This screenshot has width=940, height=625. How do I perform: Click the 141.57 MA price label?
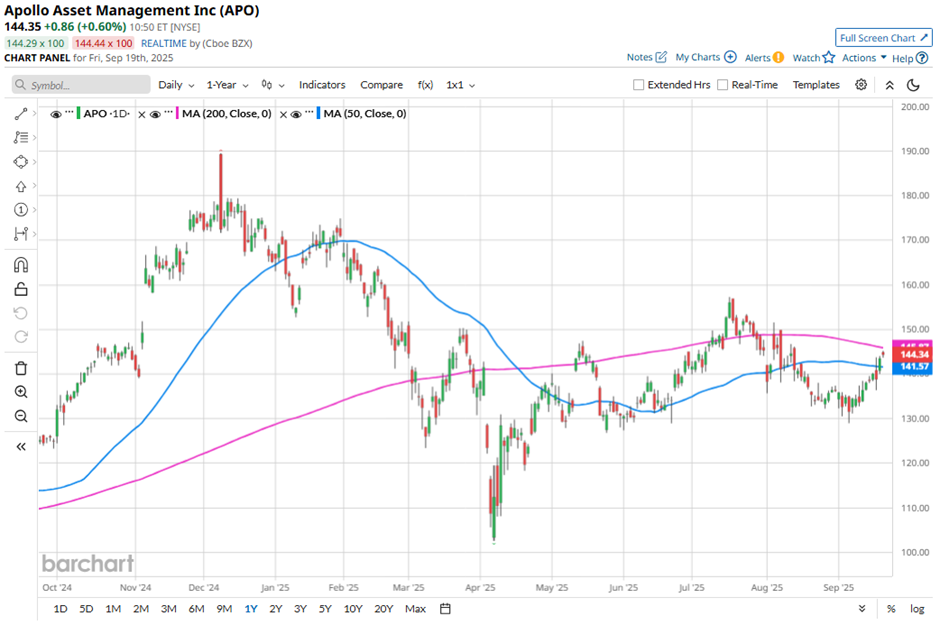(912, 367)
